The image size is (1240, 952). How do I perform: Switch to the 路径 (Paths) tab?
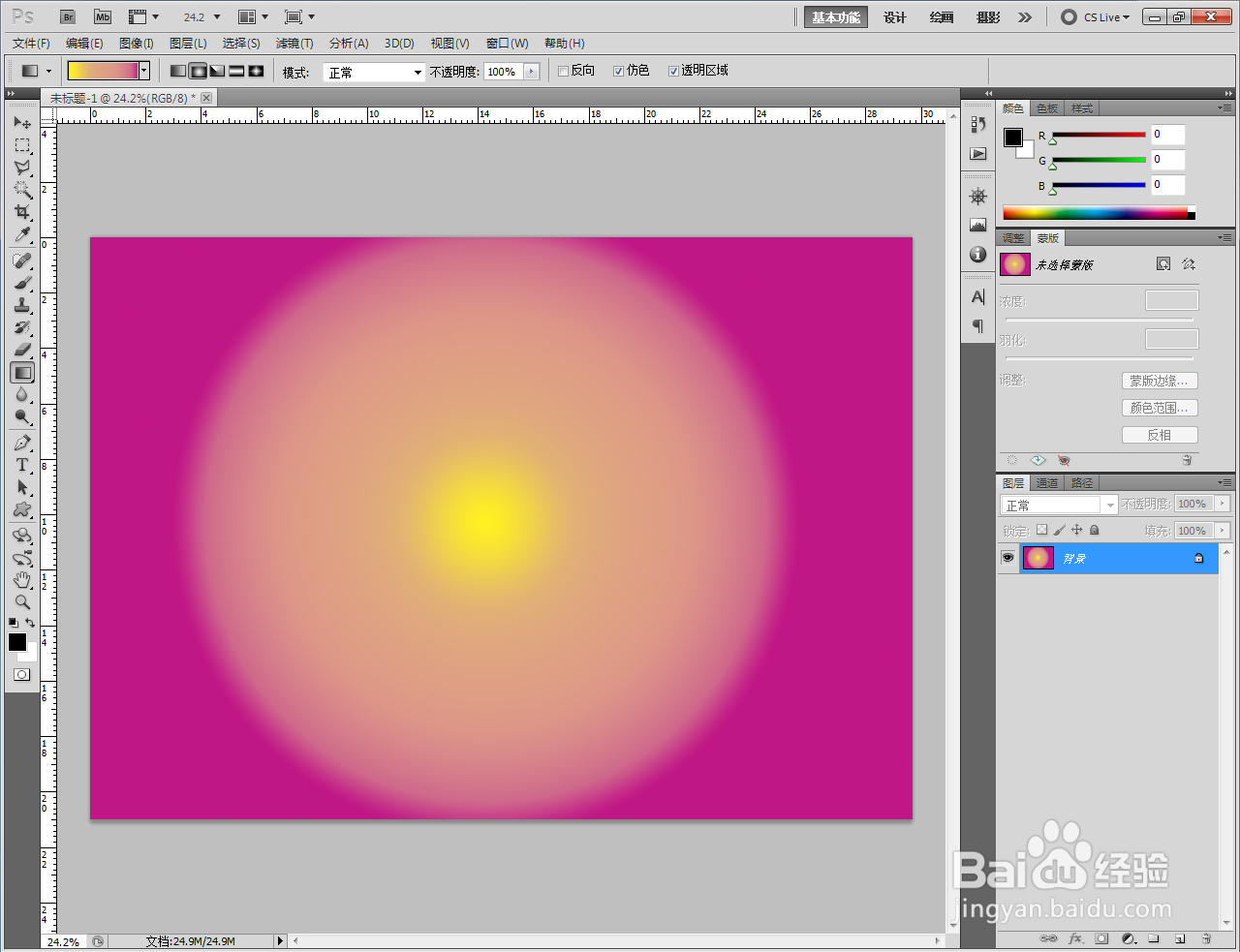pyautogui.click(x=1082, y=483)
